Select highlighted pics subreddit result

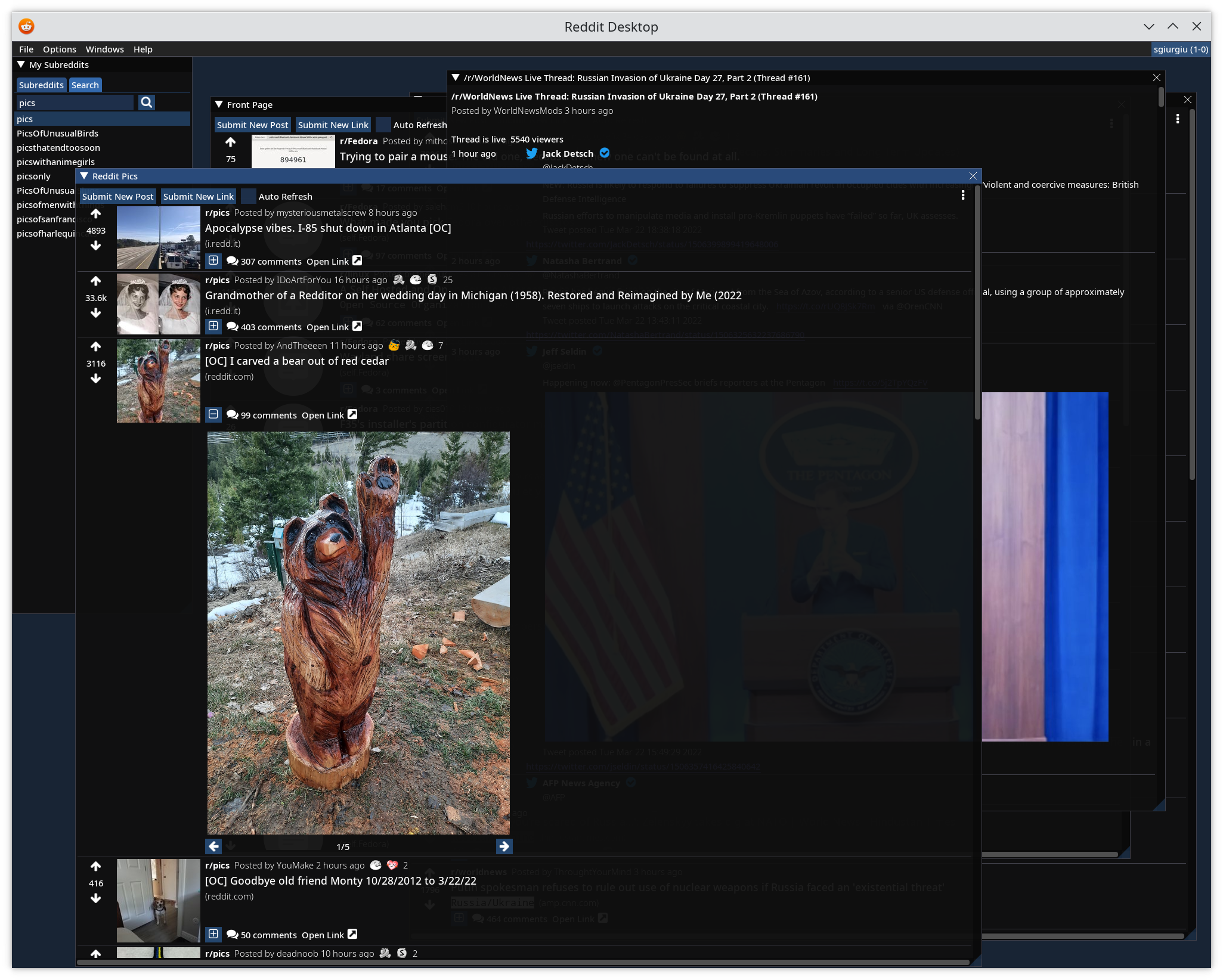[103, 119]
